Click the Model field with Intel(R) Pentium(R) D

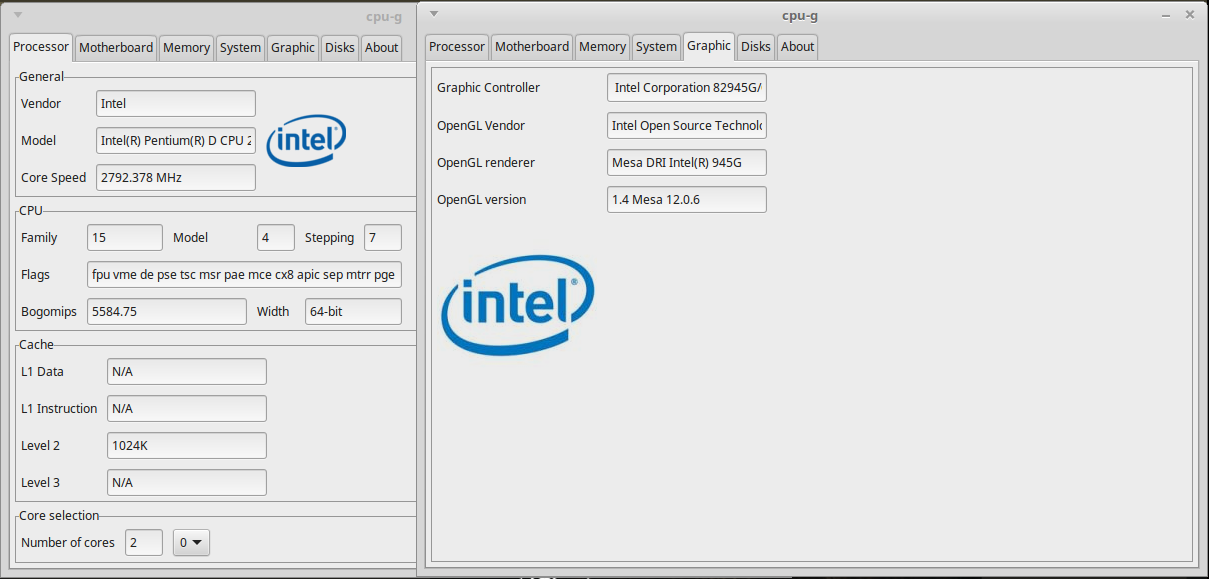176,141
